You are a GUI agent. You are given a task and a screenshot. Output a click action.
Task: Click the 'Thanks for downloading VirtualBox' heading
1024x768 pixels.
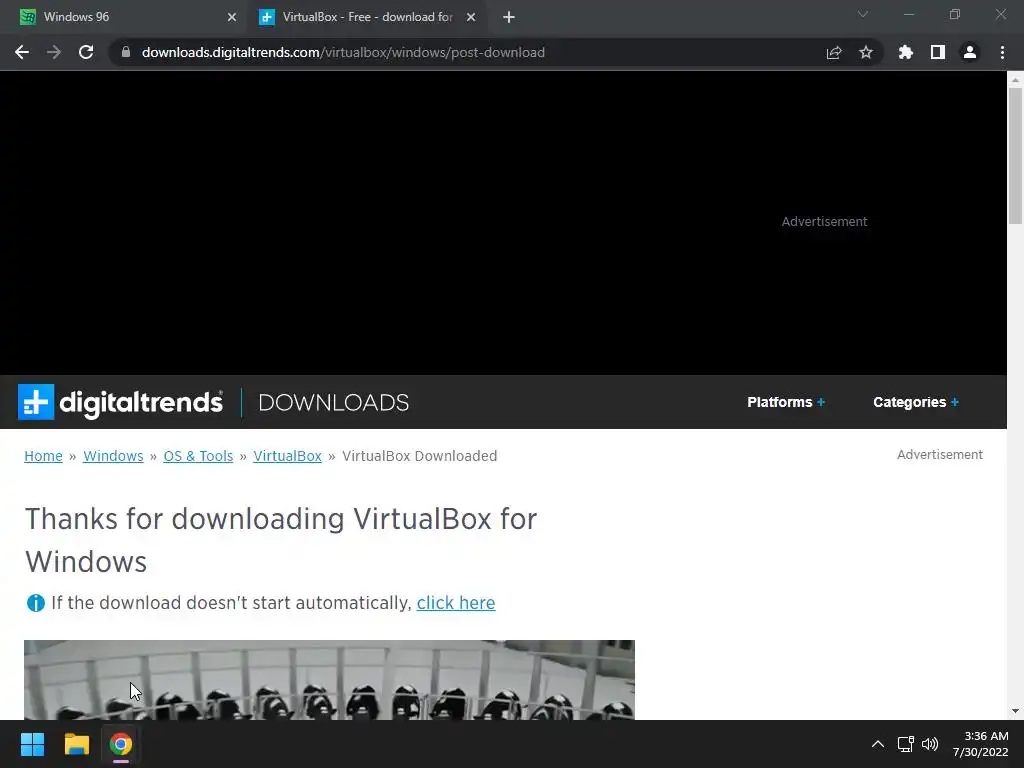281,540
